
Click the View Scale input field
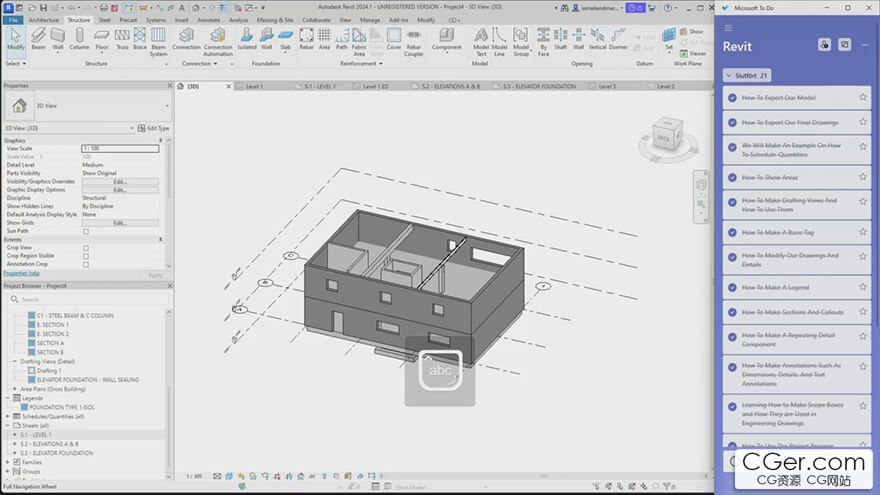tap(120, 148)
